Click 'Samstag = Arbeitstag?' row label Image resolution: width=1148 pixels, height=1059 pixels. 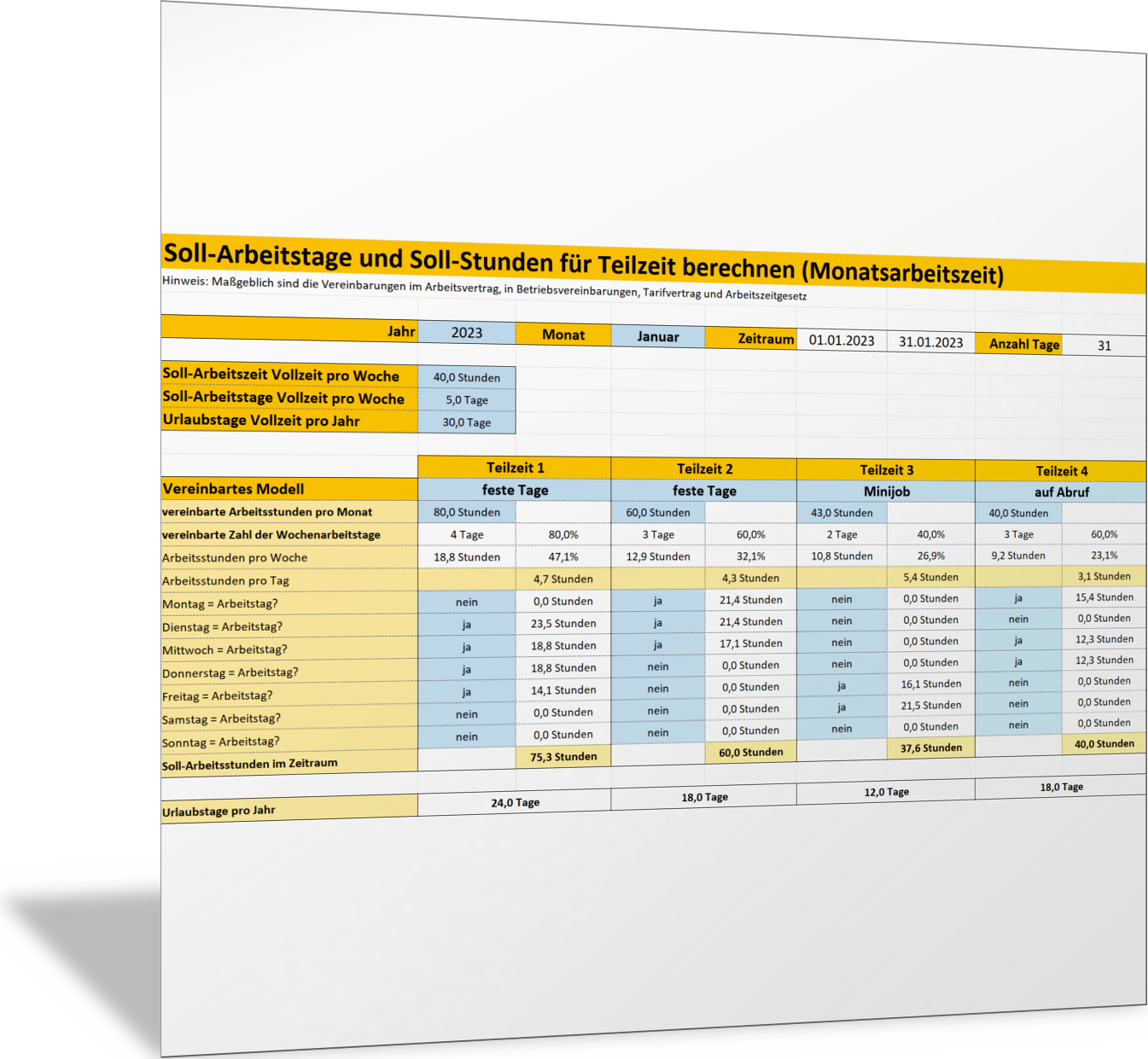tap(289, 719)
